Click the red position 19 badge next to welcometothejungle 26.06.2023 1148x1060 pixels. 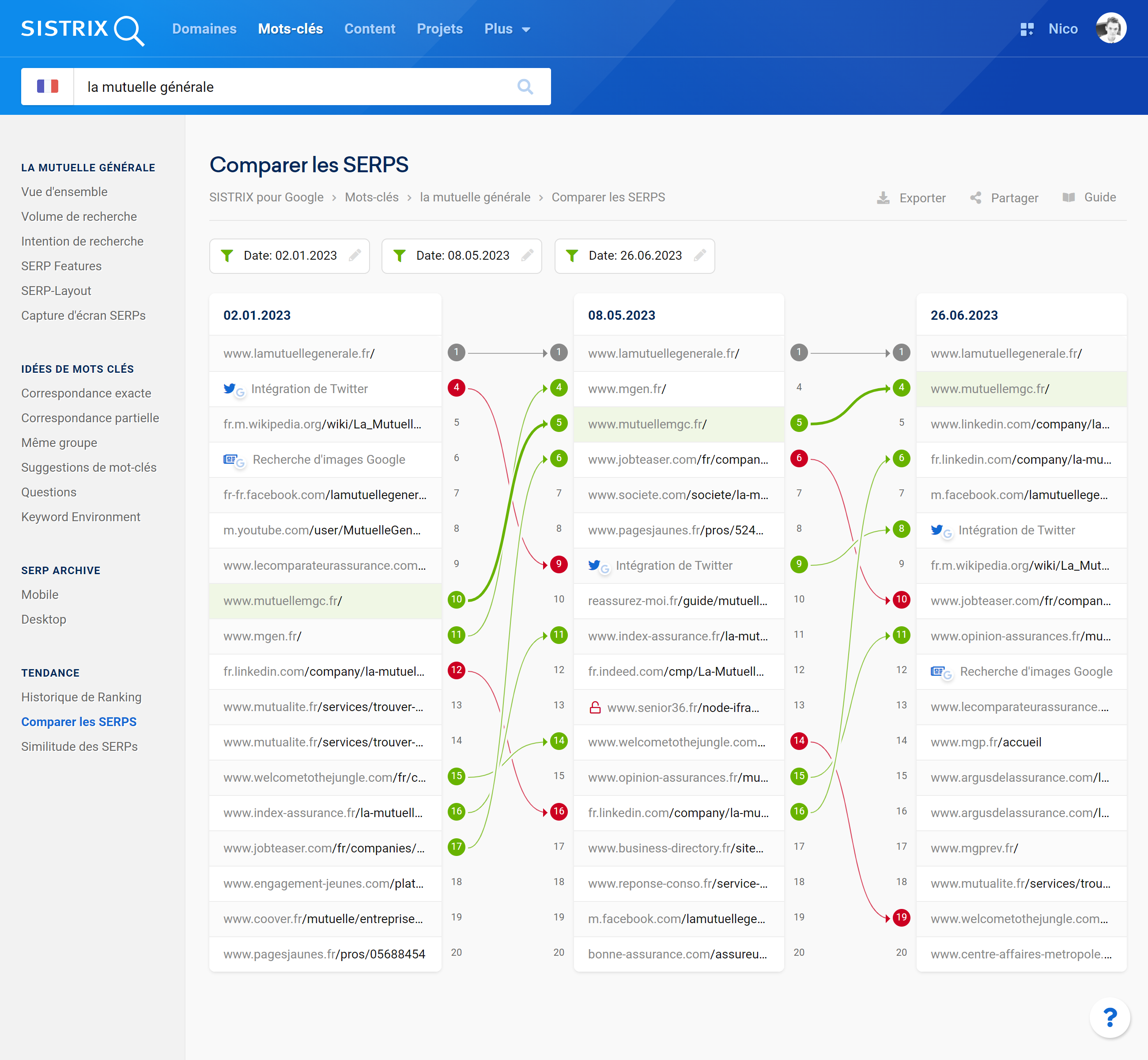click(x=902, y=918)
